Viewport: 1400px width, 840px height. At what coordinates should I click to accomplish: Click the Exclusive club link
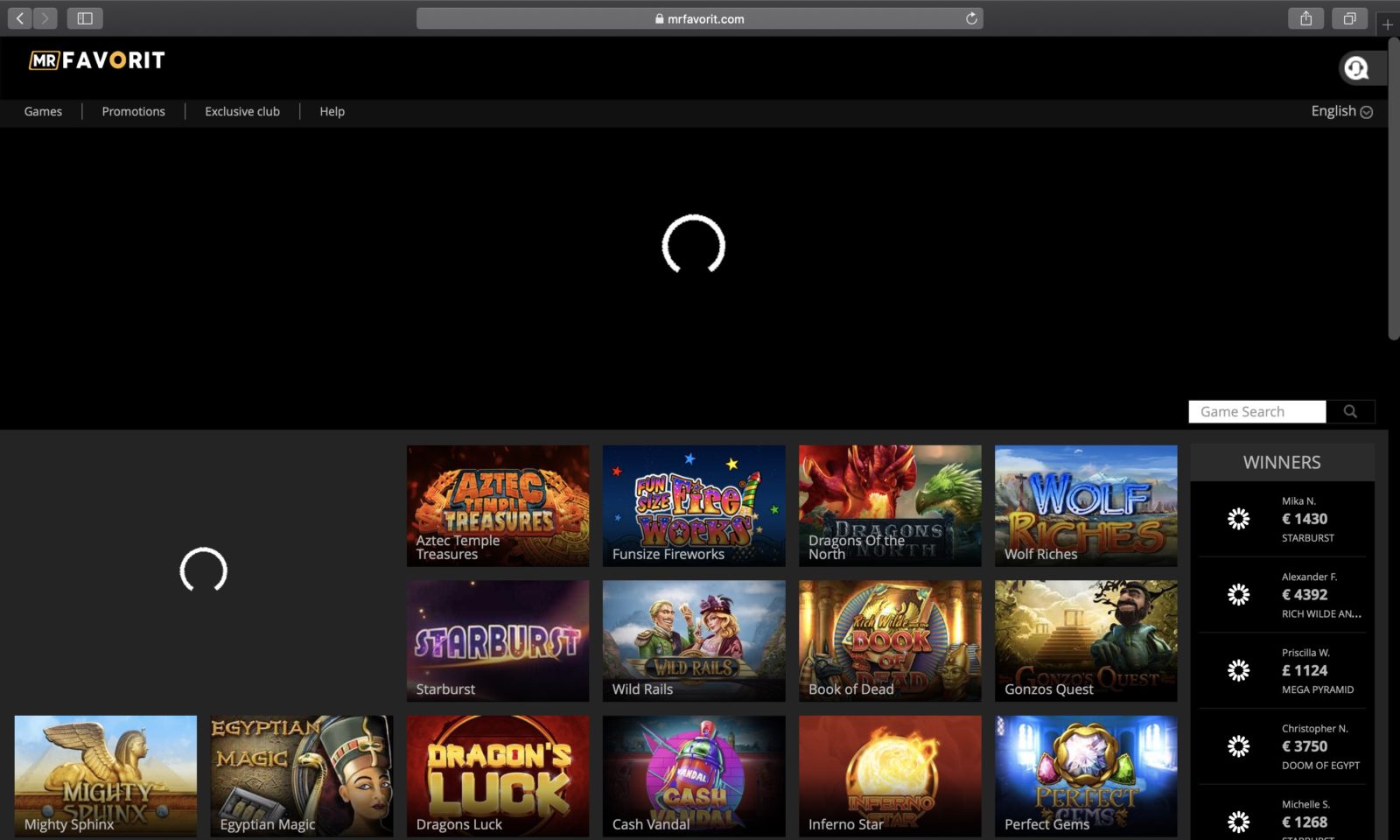(241, 111)
